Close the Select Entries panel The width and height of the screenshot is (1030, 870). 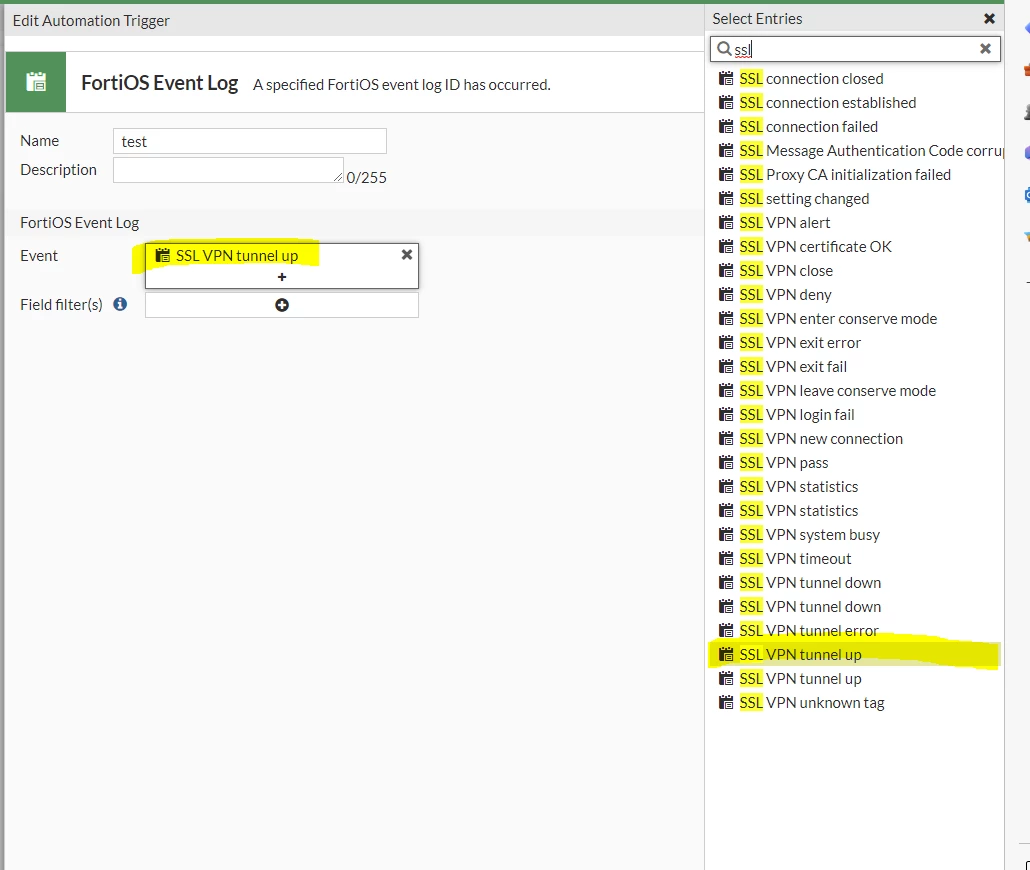coord(989,19)
